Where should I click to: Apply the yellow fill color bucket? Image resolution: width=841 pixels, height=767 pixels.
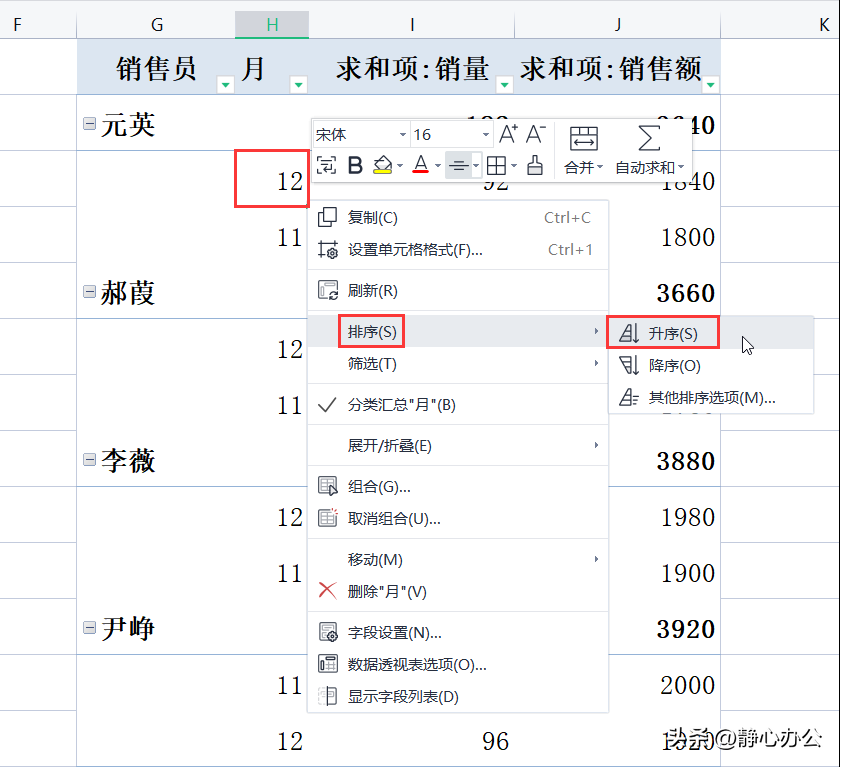point(382,165)
